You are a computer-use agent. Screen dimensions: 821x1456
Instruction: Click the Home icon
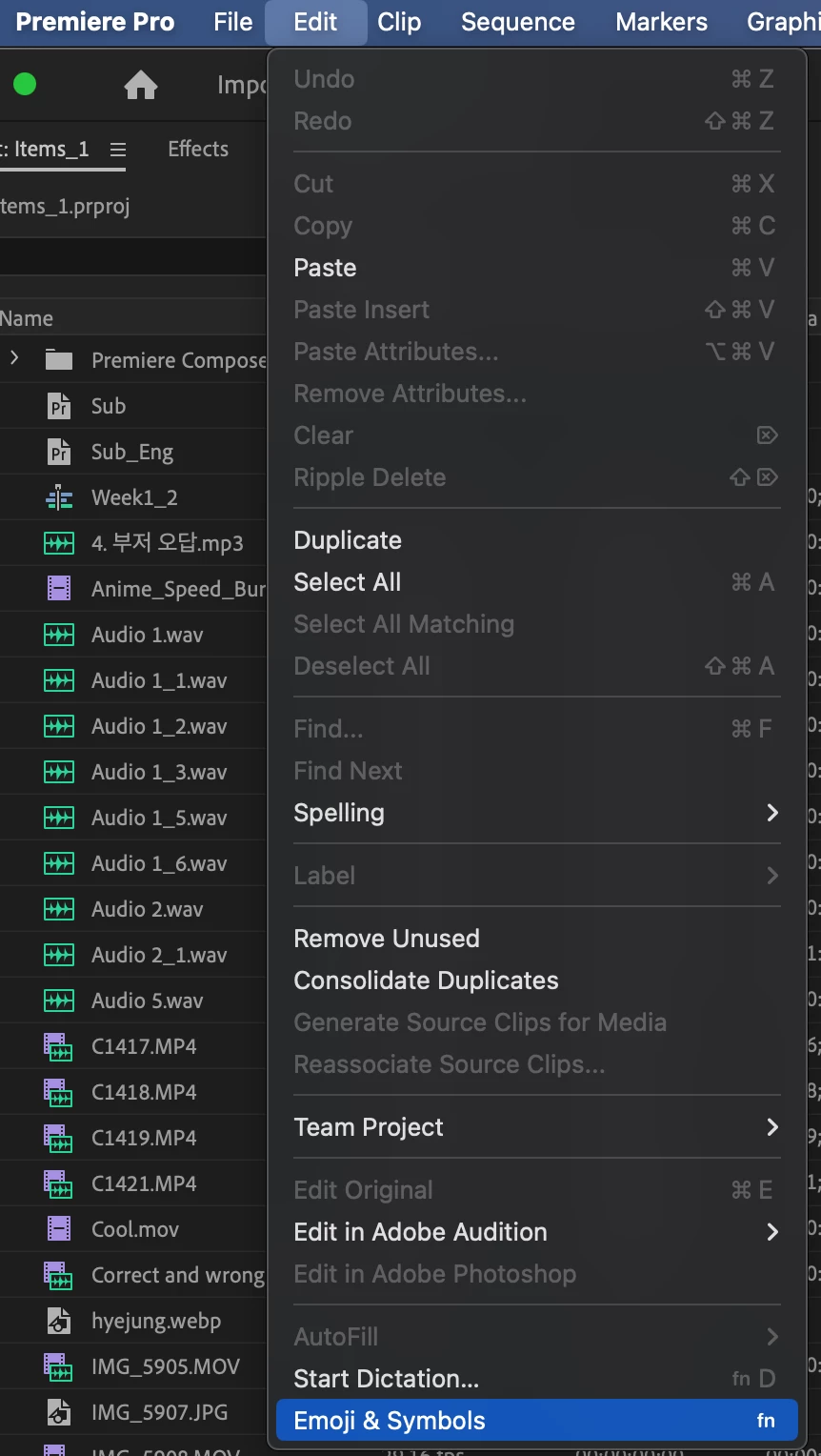click(141, 86)
